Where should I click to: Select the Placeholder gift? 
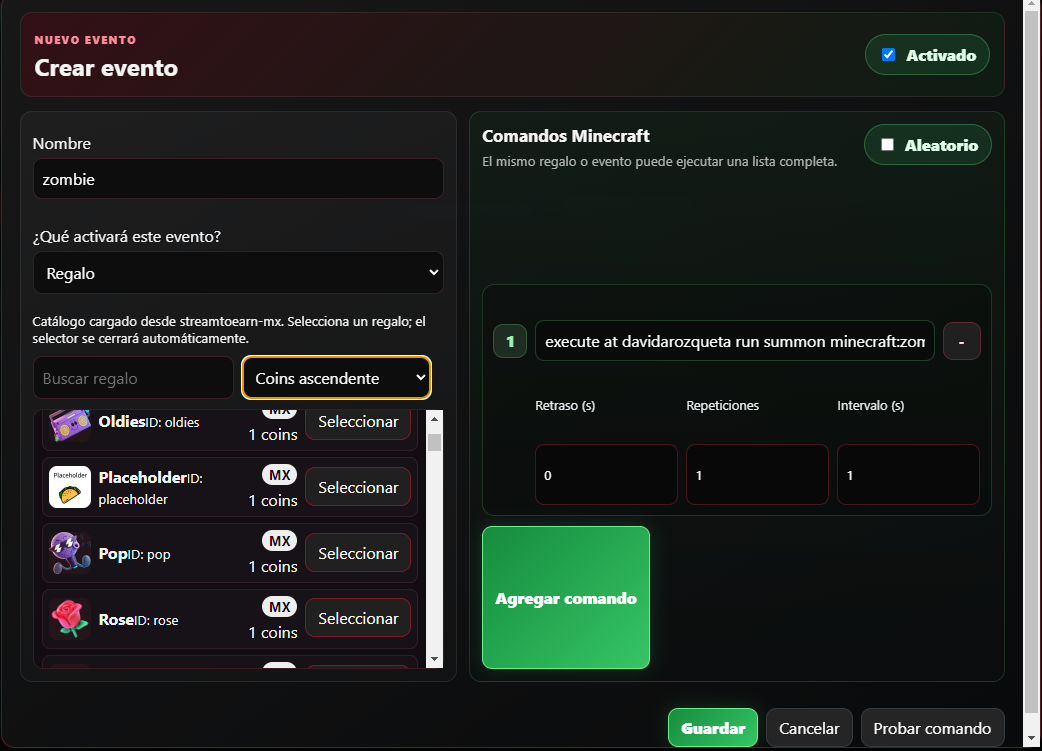[x=358, y=487]
